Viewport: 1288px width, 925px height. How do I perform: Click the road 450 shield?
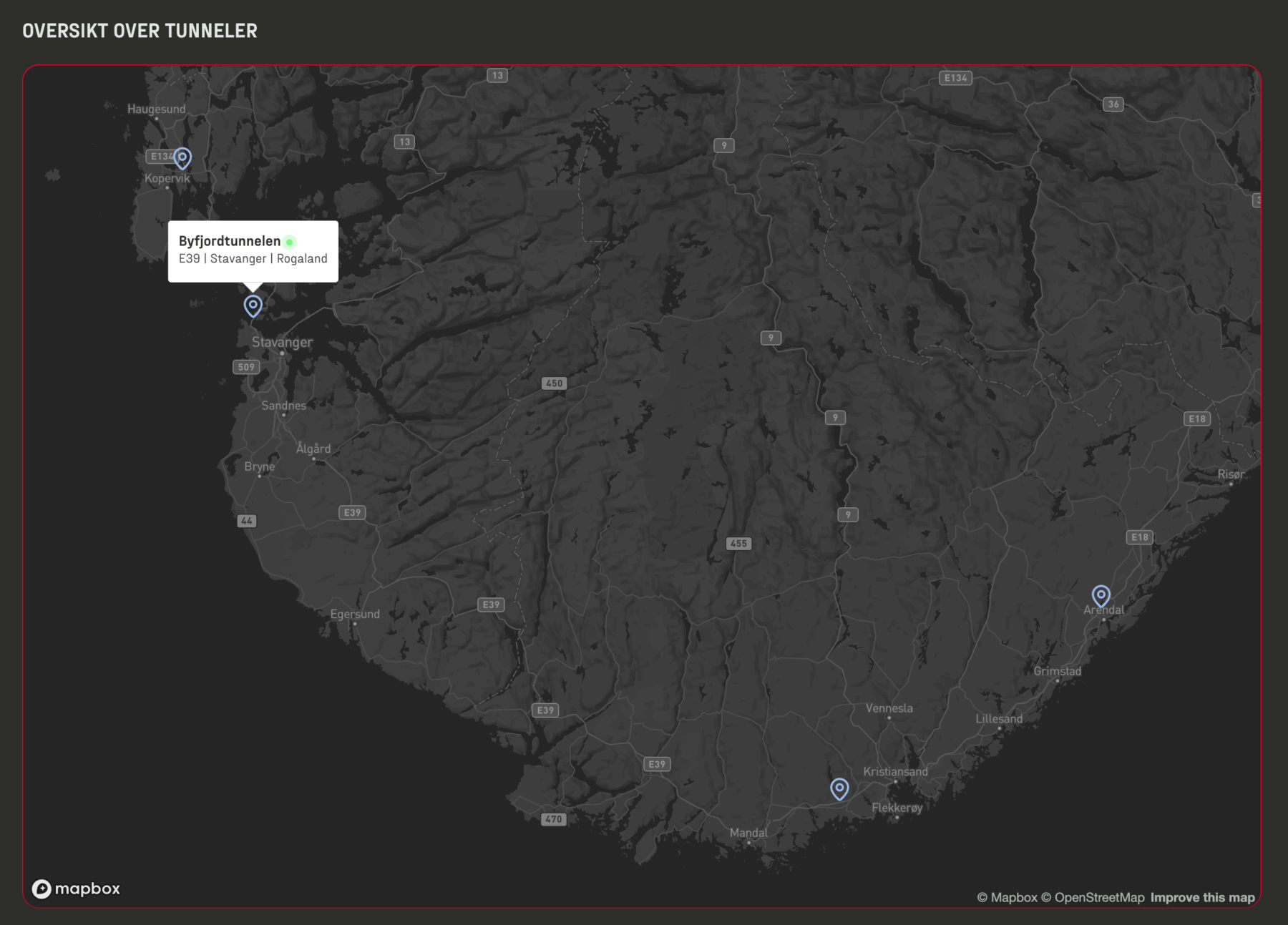pos(554,383)
